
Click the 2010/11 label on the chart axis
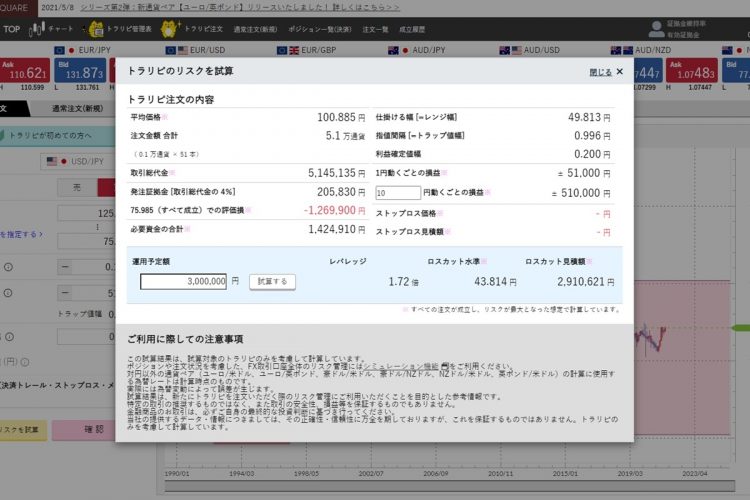pos(500,473)
